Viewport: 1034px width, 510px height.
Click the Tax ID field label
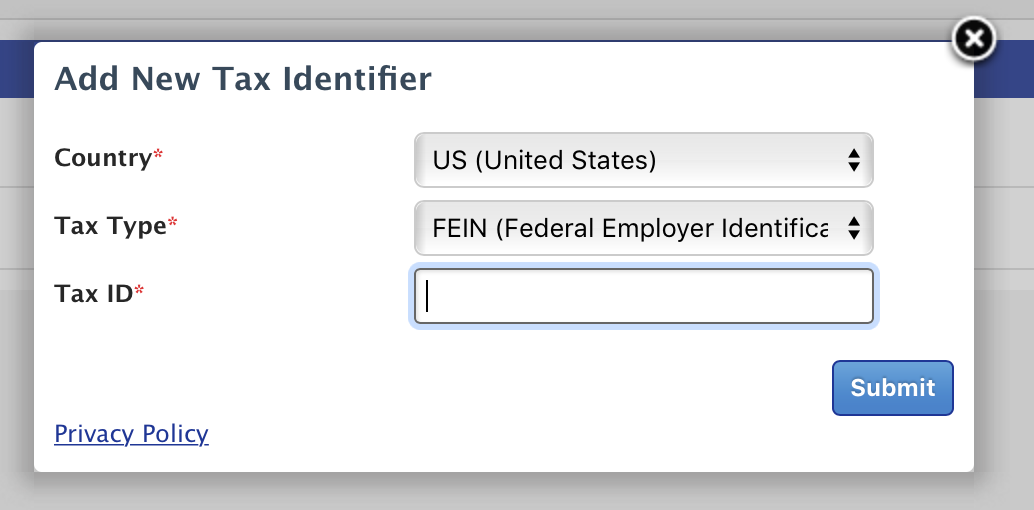(x=94, y=294)
